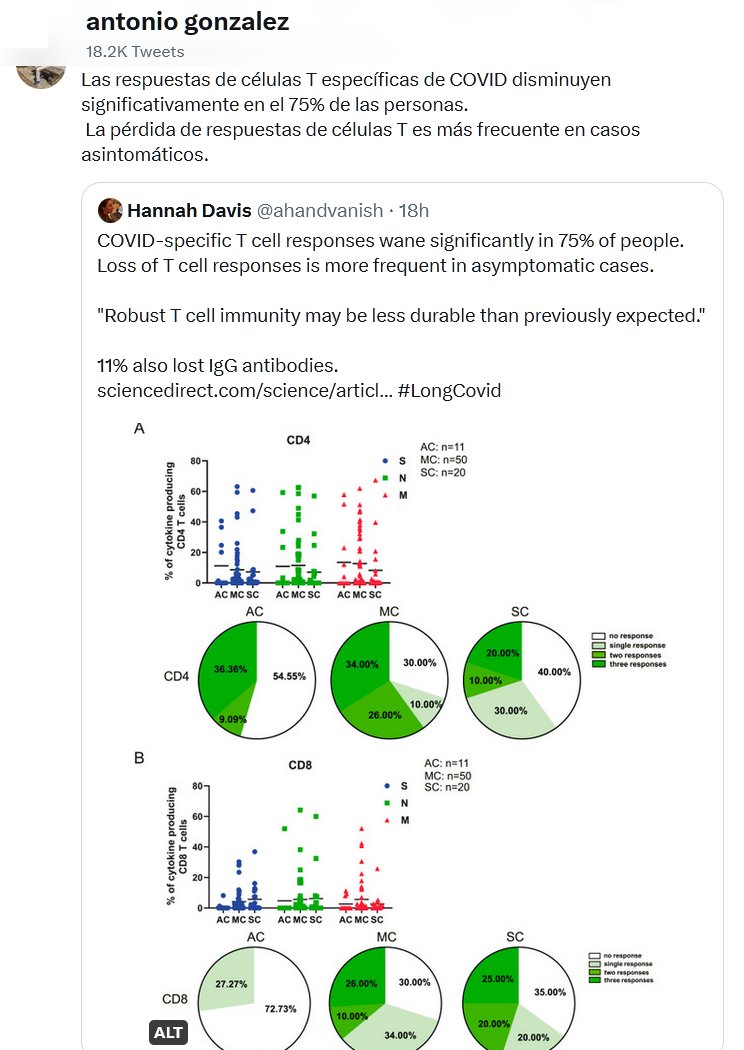Click the Hannah Davis display name

(x=189, y=210)
